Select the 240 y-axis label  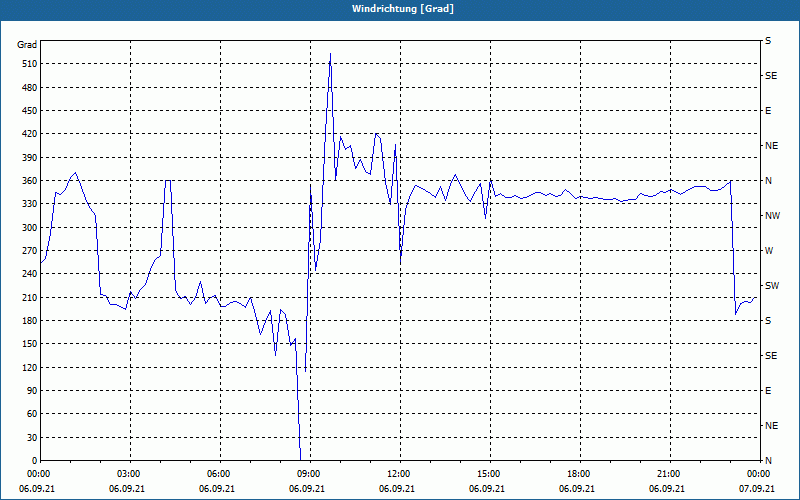click(x=30, y=274)
